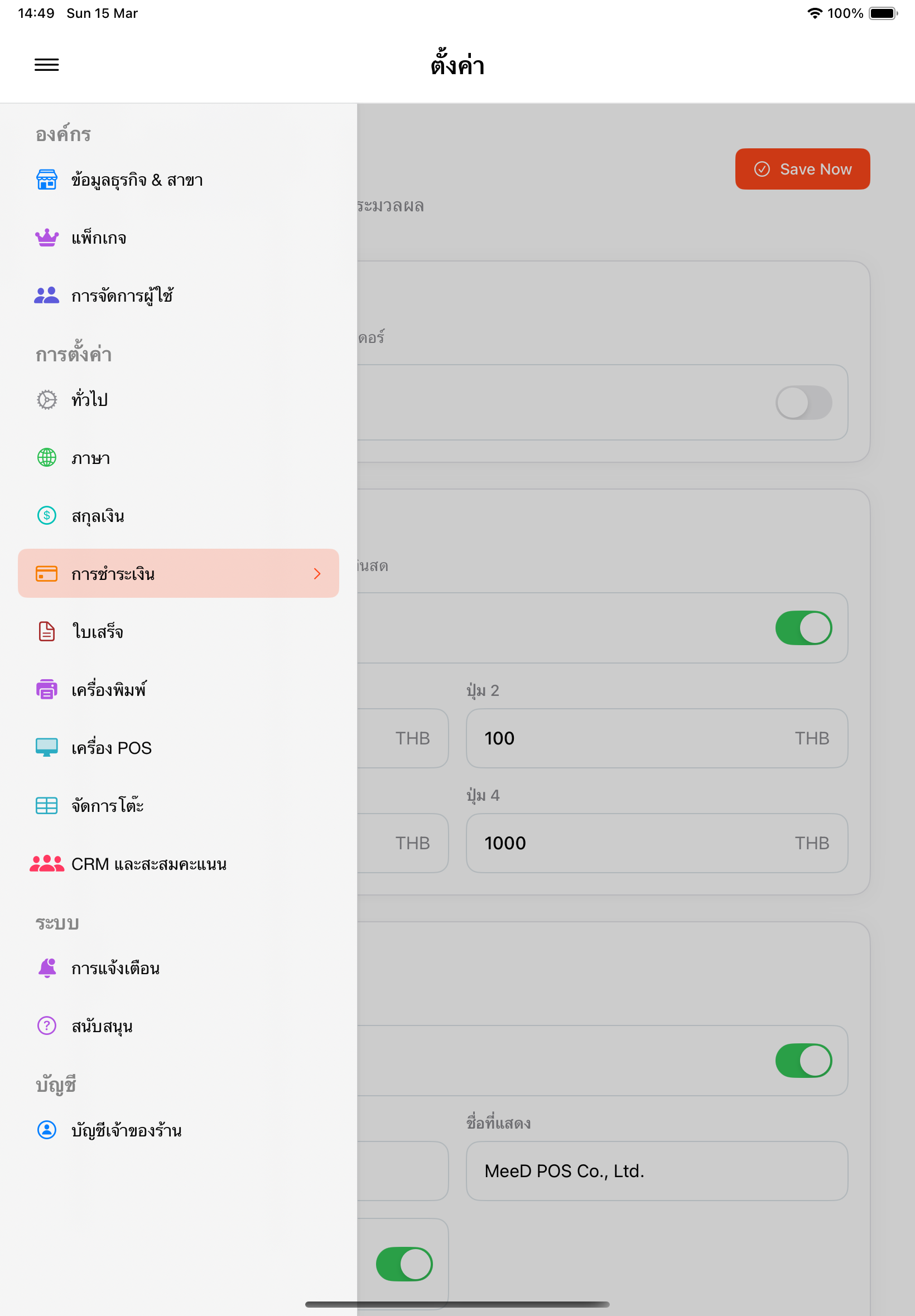The width and height of the screenshot is (915, 1316).
Task: Open CRM และสะสมคะแนน menu entry
Action: pos(179,863)
